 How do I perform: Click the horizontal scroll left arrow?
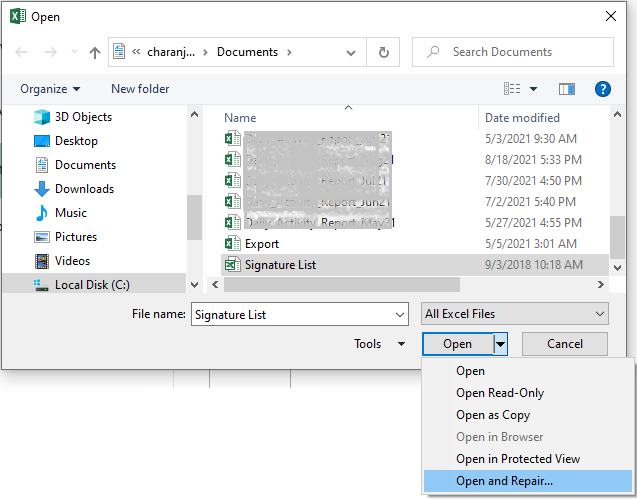[x=215, y=284]
